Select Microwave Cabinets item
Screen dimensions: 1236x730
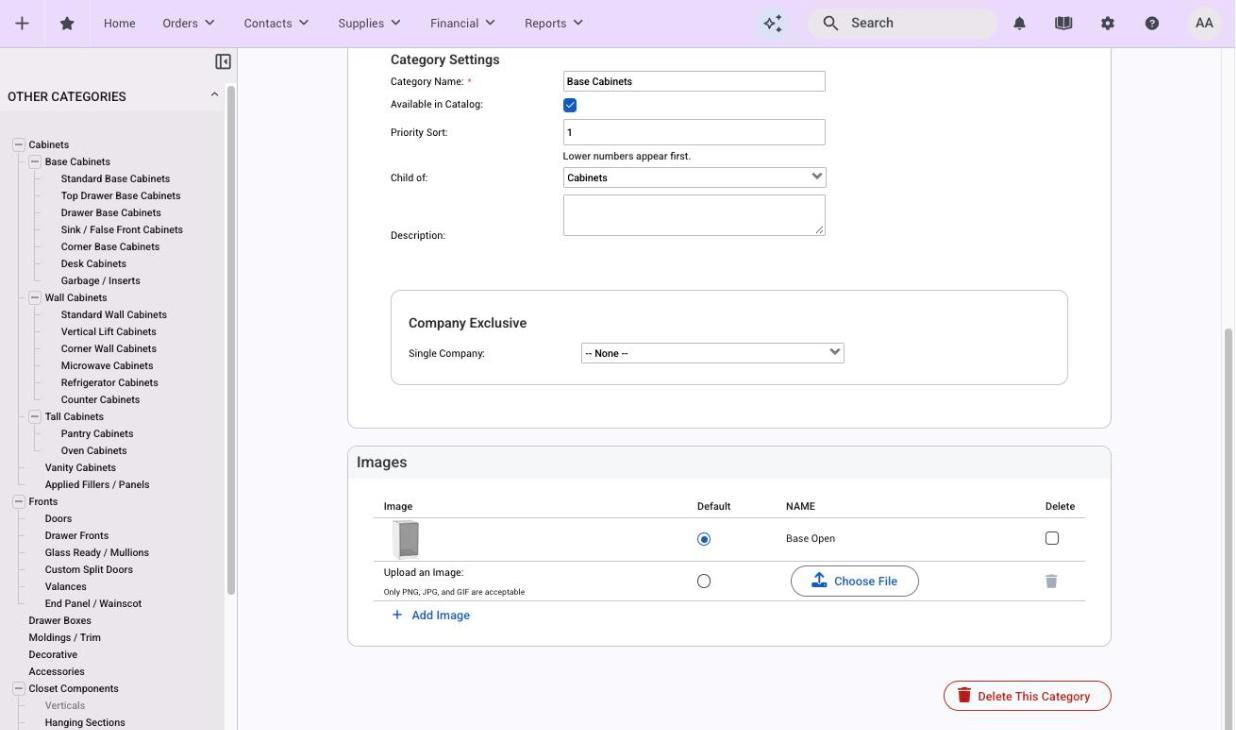point(107,366)
